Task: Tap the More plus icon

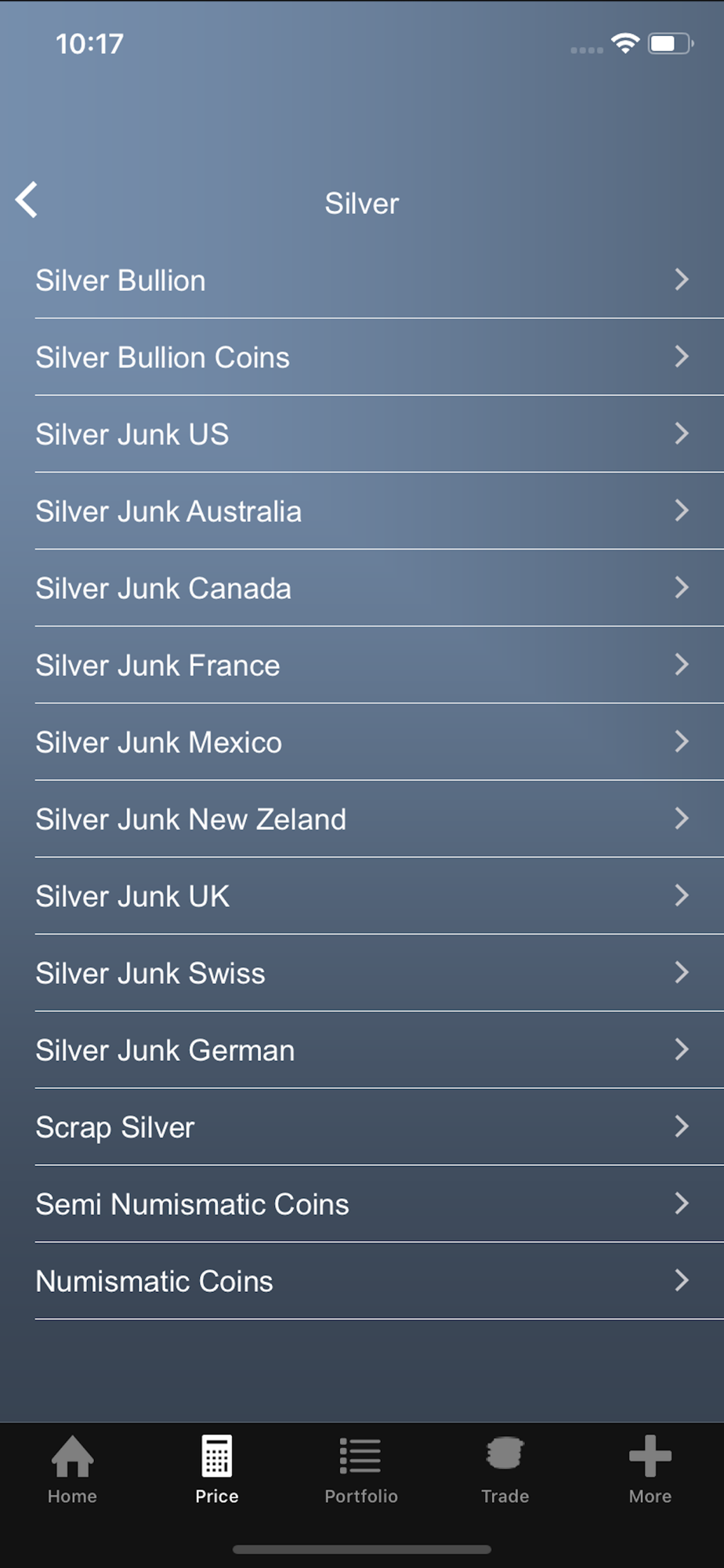Action: click(650, 1457)
